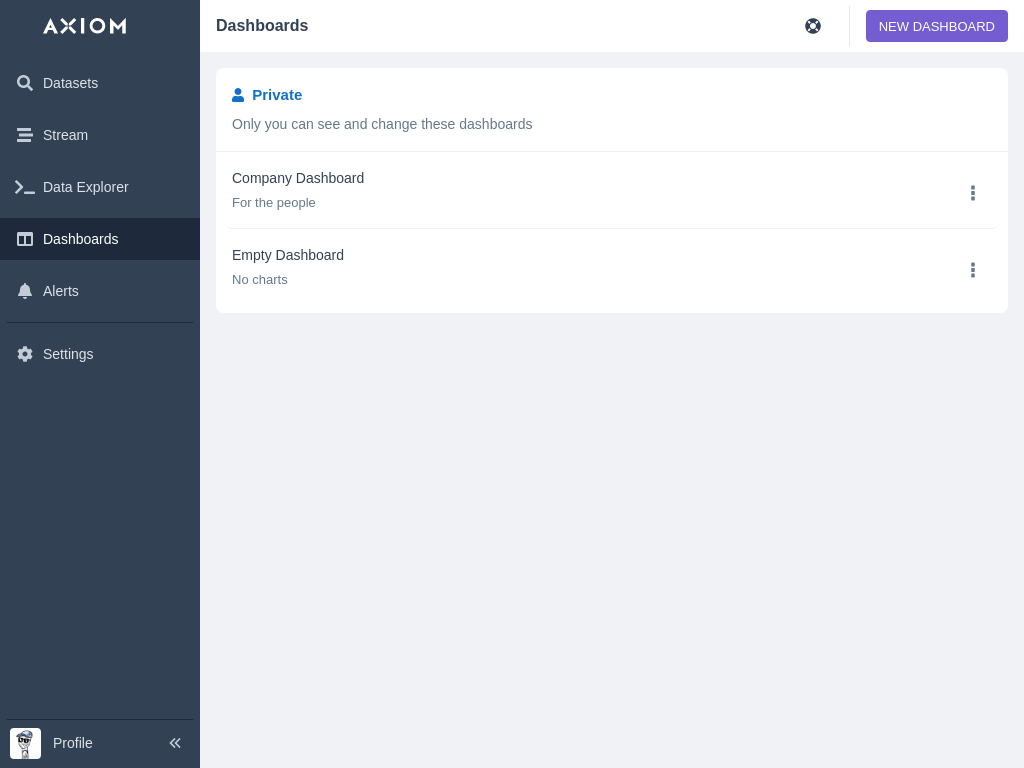This screenshot has width=1024, height=768.
Task: Collapse the sidebar with double chevron
Action: coord(175,743)
